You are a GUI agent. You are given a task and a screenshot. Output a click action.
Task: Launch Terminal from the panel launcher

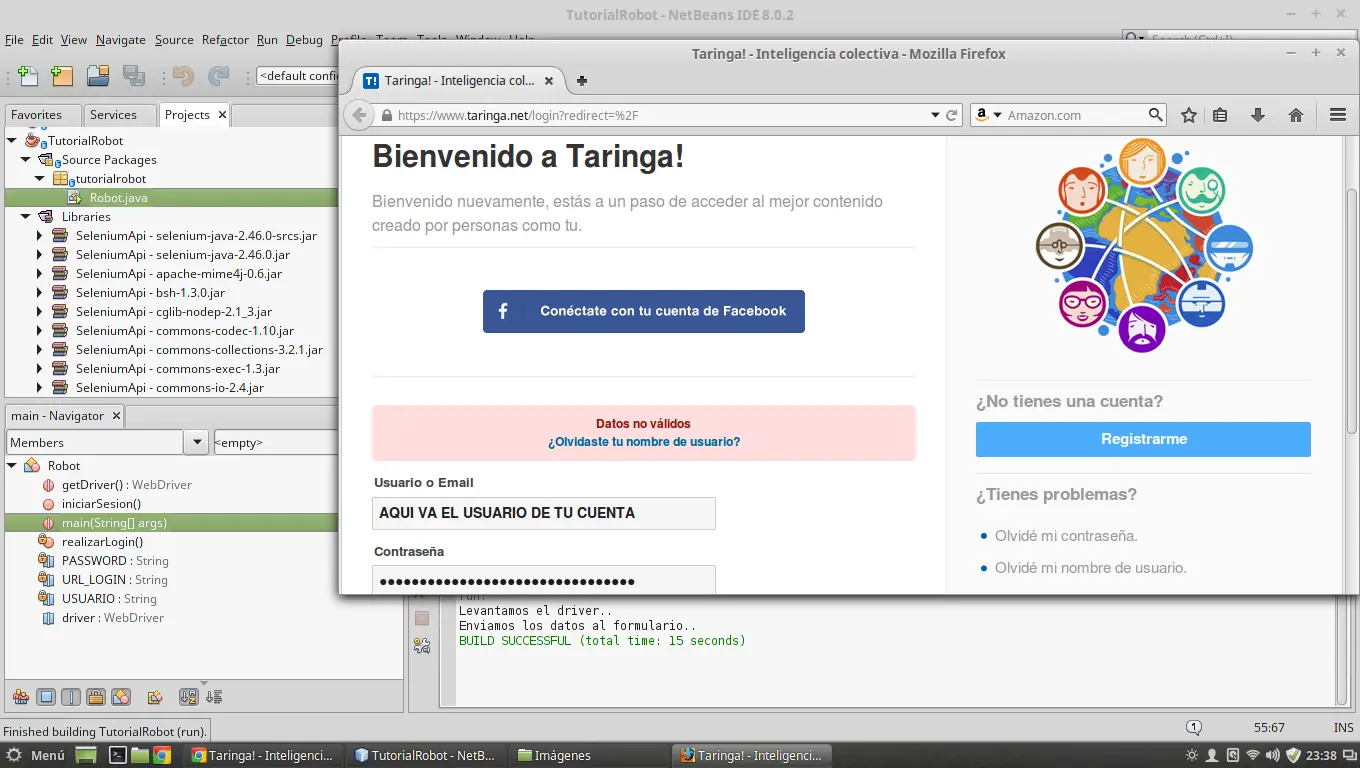(117, 755)
